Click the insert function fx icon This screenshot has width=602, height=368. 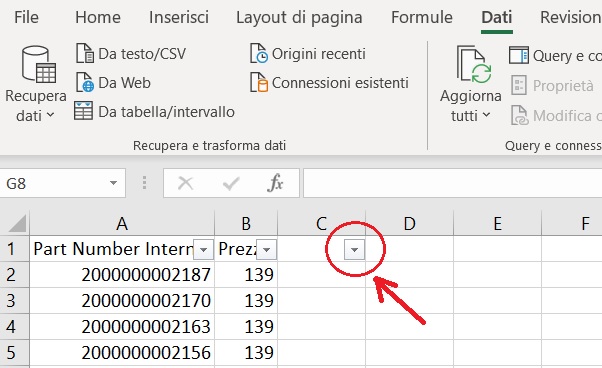[x=275, y=183]
